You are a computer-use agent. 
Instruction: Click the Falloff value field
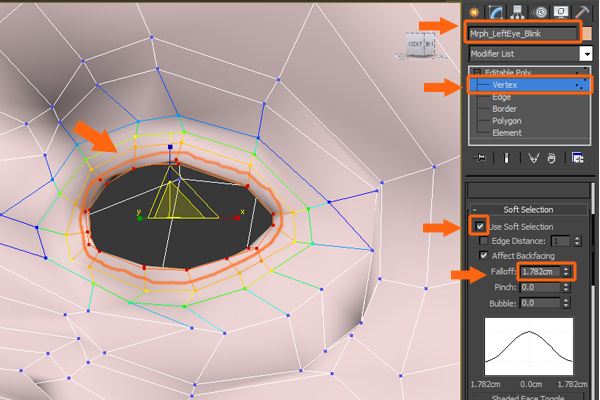point(540,272)
